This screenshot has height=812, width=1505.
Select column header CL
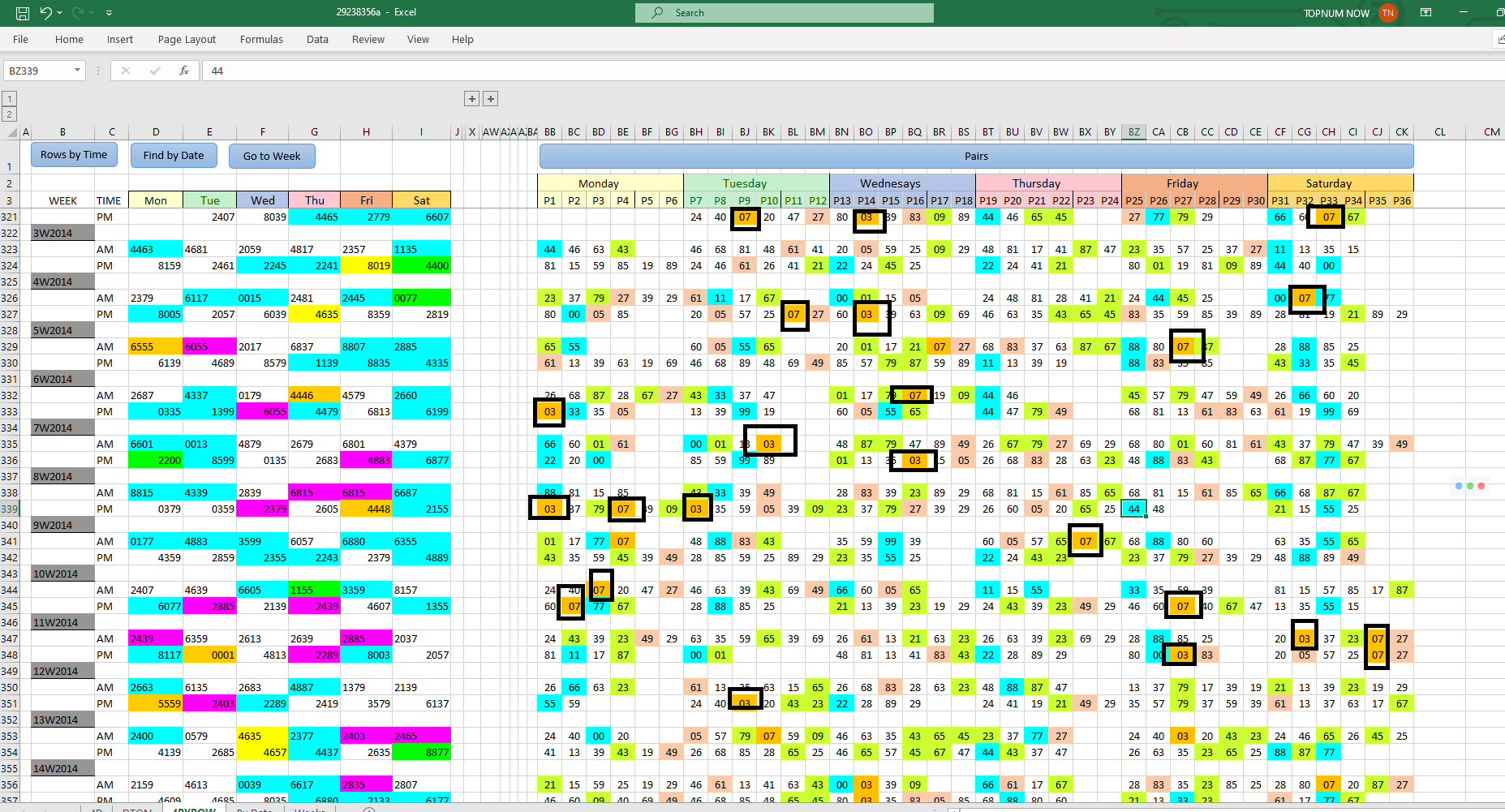1440,132
